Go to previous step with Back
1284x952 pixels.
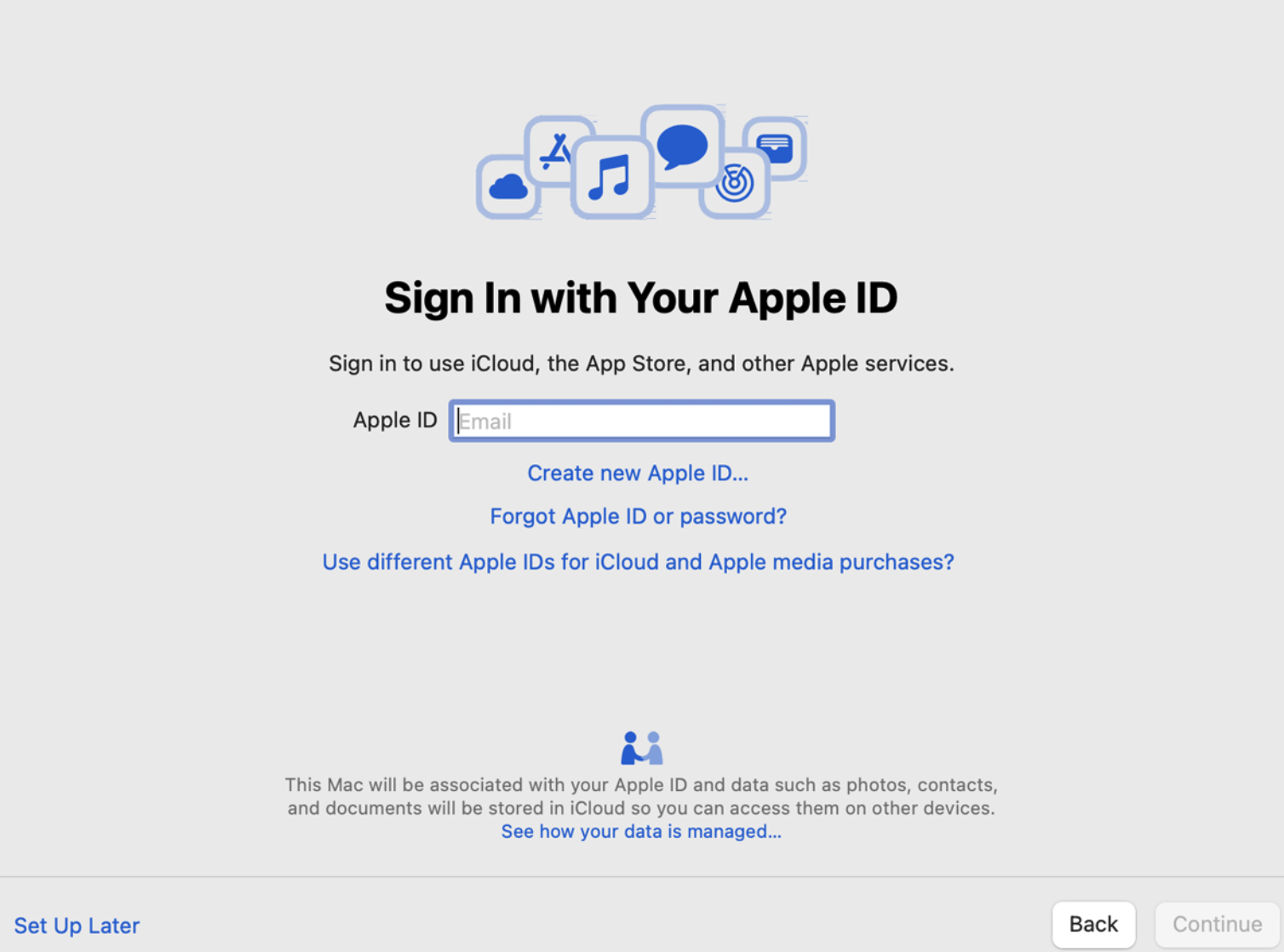coord(1093,924)
